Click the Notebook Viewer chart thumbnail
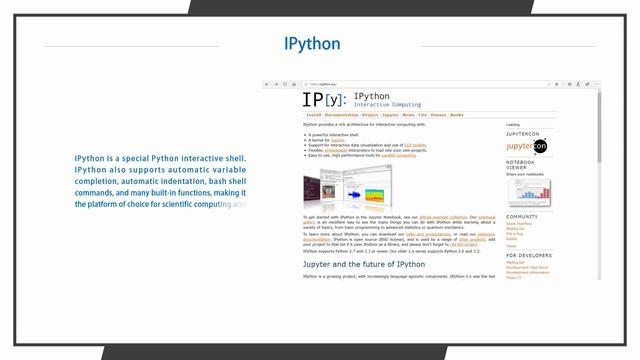 click(529, 192)
